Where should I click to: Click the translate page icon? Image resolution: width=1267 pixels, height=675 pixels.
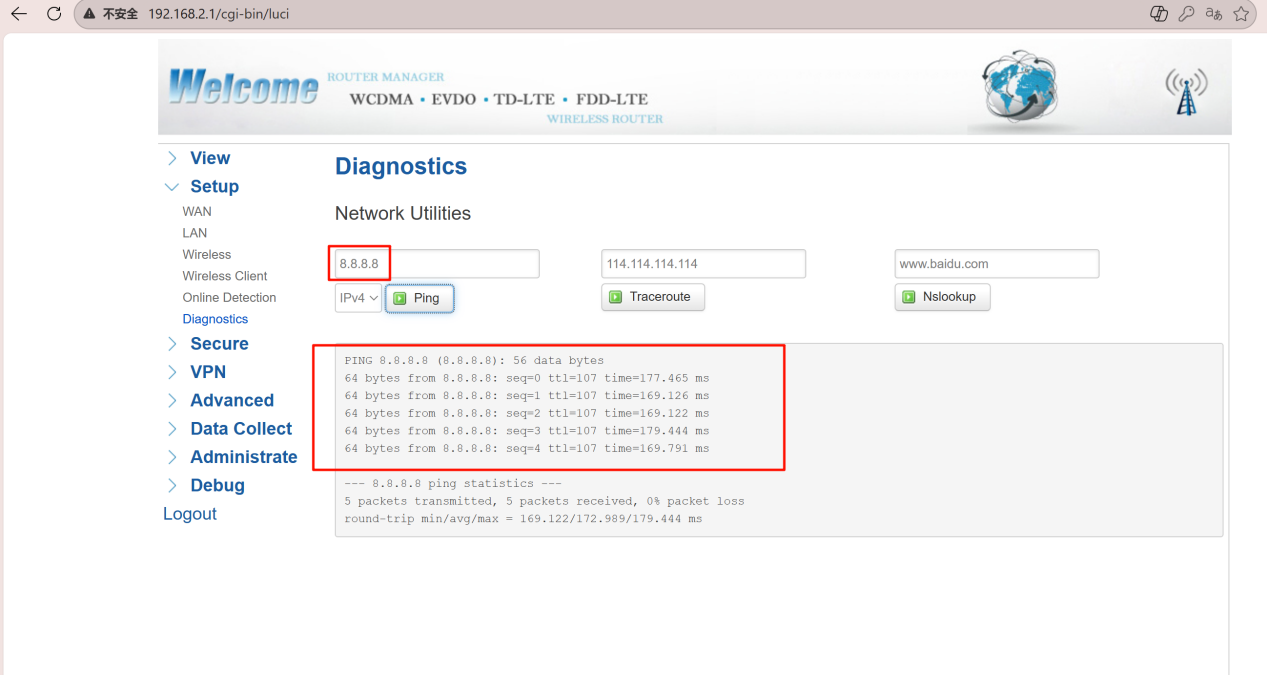pyautogui.click(x=1214, y=14)
